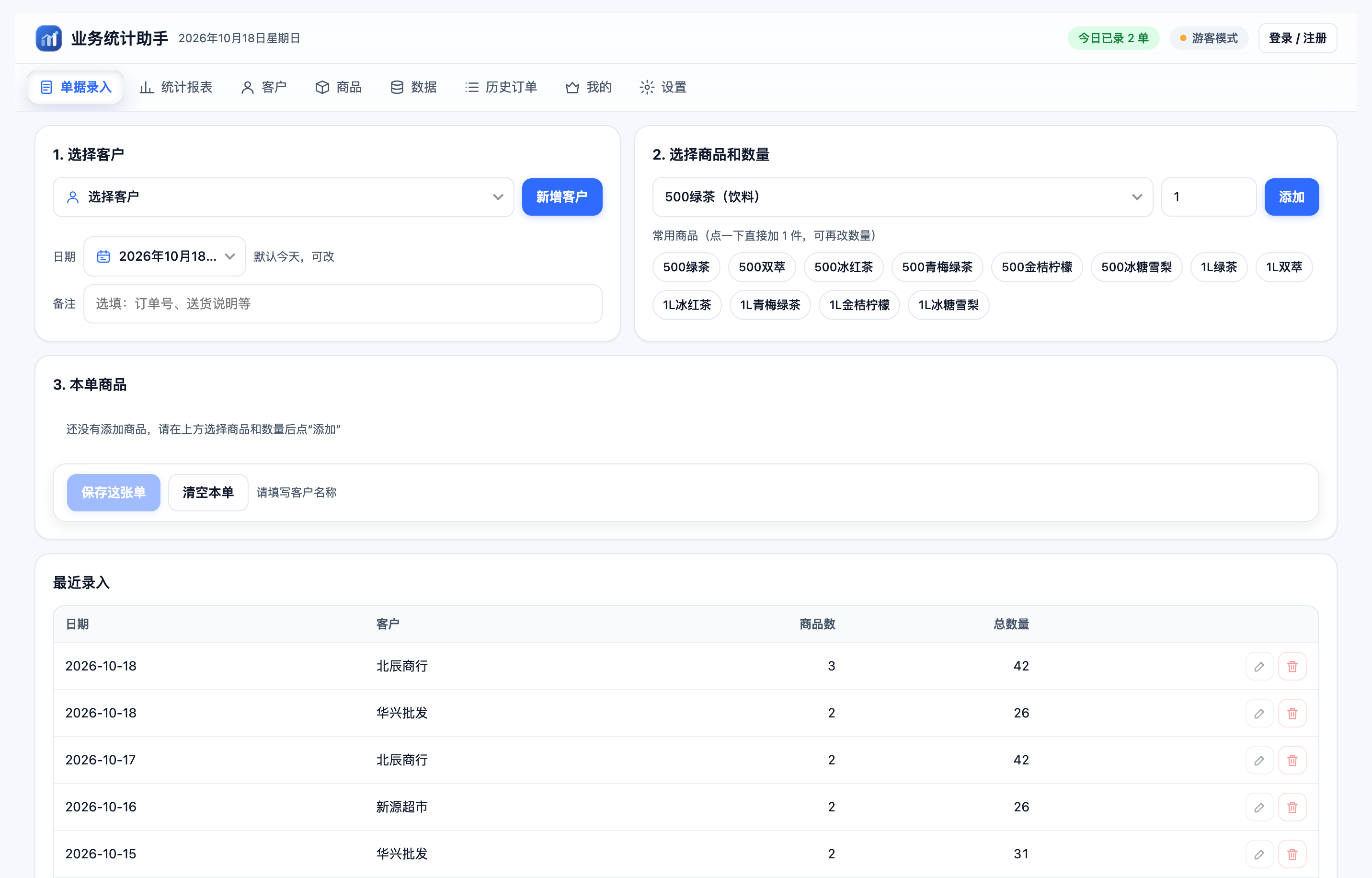
Task: Click the 客户 column header in table
Action: 388,624
